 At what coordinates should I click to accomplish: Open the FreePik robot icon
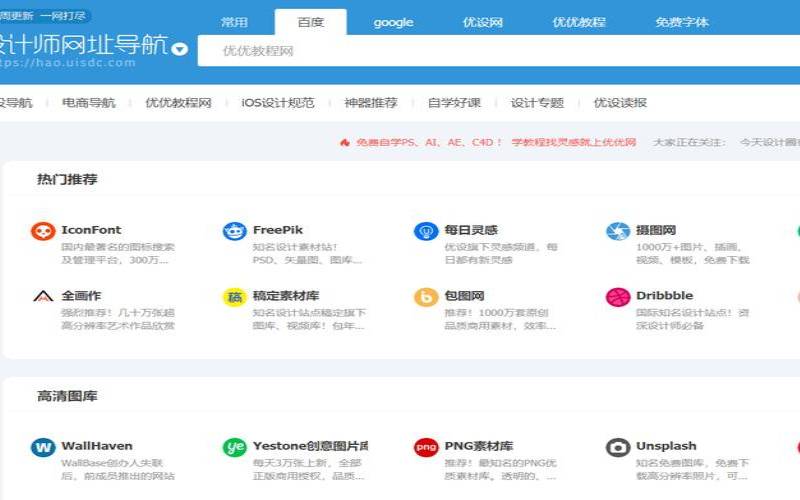[x=235, y=231]
